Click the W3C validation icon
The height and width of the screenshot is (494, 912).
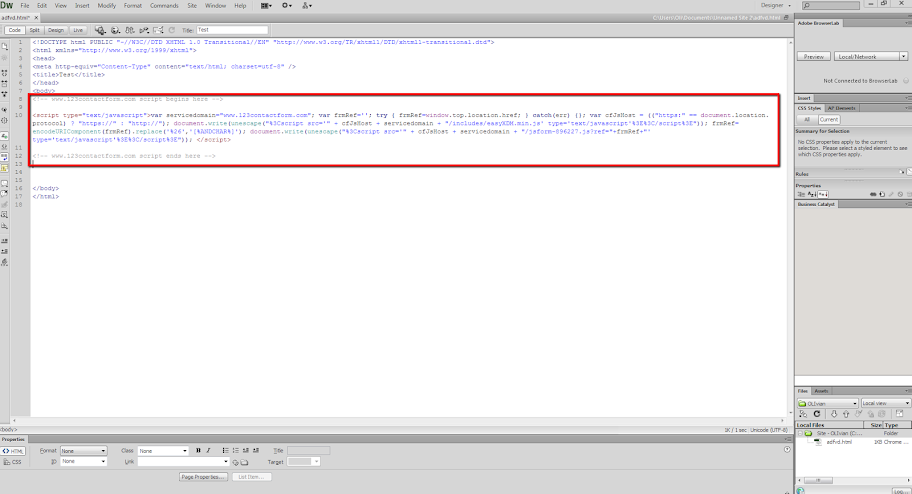tap(144, 30)
